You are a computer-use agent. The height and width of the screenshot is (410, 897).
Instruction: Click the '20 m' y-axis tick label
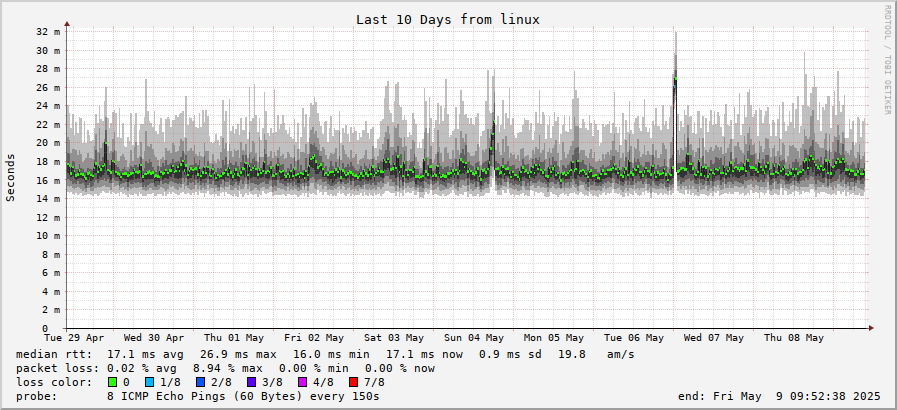click(x=48, y=143)
